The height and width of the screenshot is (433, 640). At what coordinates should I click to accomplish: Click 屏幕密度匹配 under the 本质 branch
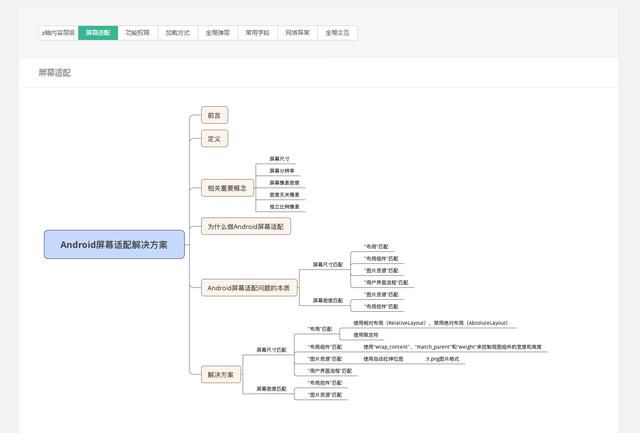pyautogui.click(x=328, y=300)
